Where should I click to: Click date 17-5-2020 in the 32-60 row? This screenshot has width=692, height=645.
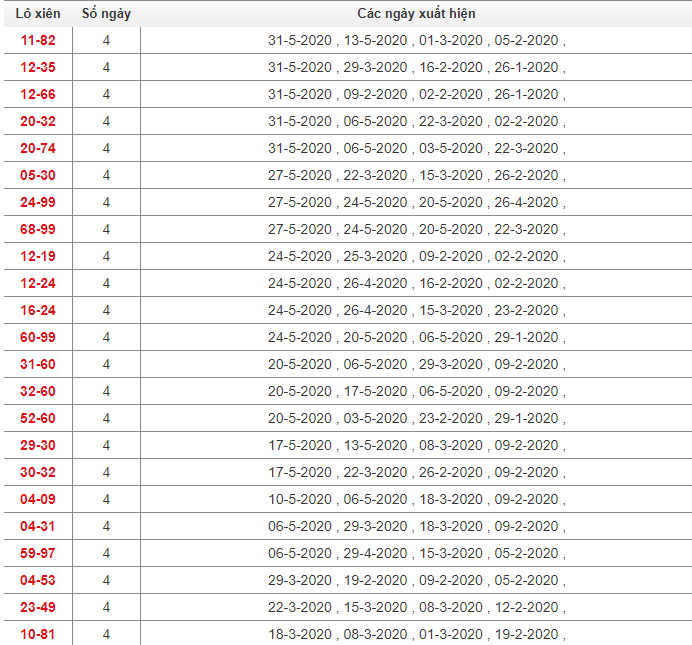pyautogui.click(x=376, y=391)
